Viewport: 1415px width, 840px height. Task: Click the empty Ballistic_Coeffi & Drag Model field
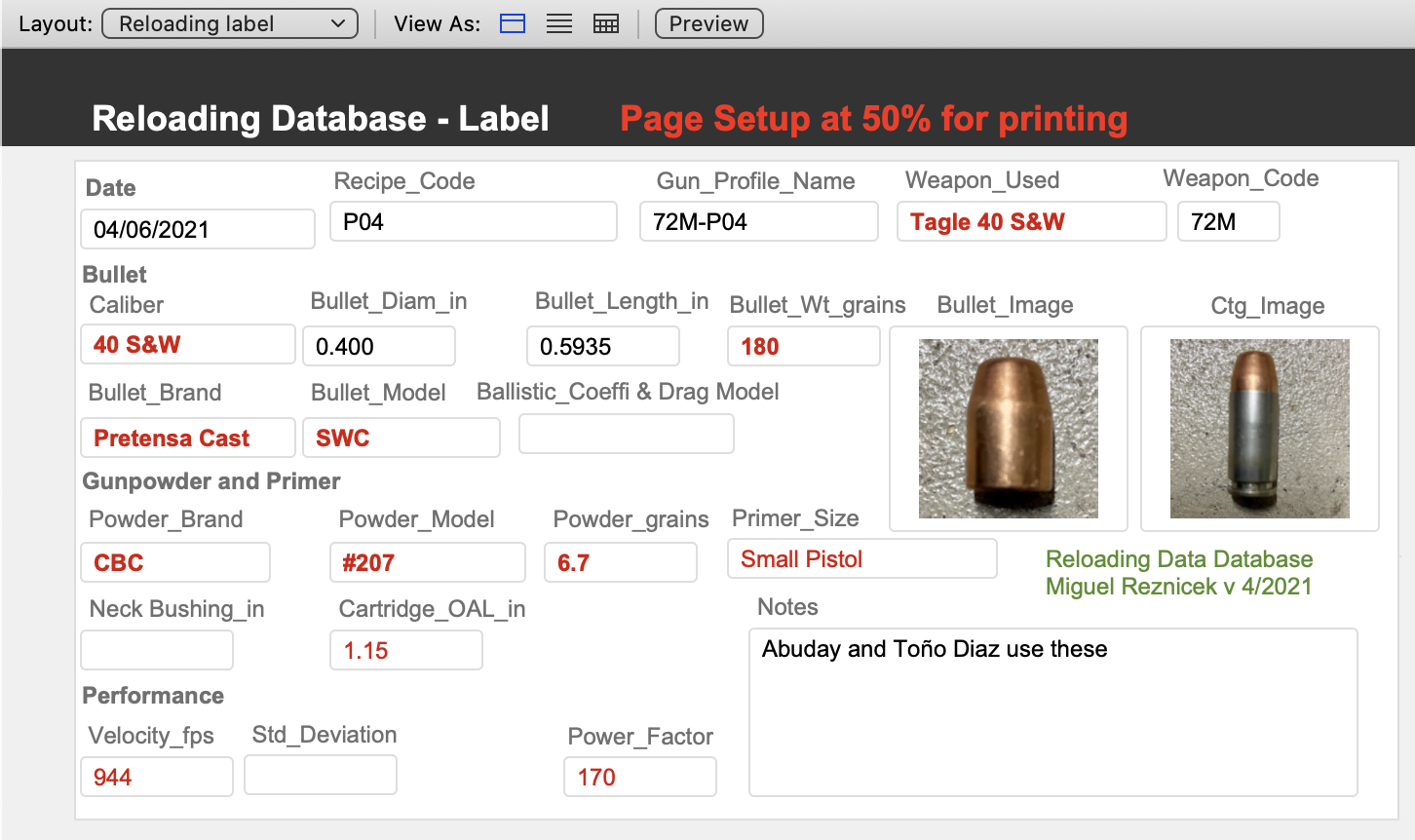[627, 434]
